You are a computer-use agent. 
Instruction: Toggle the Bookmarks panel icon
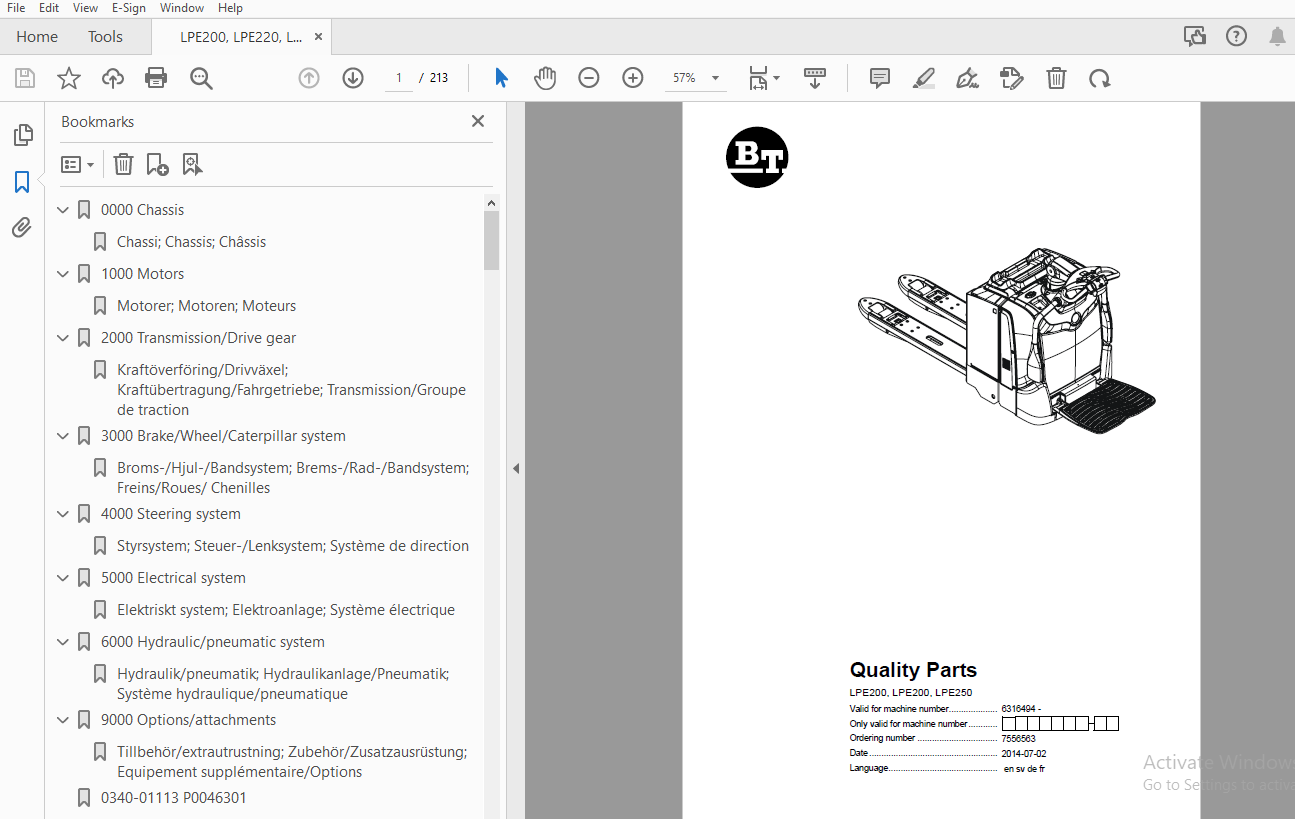(22, 182)
